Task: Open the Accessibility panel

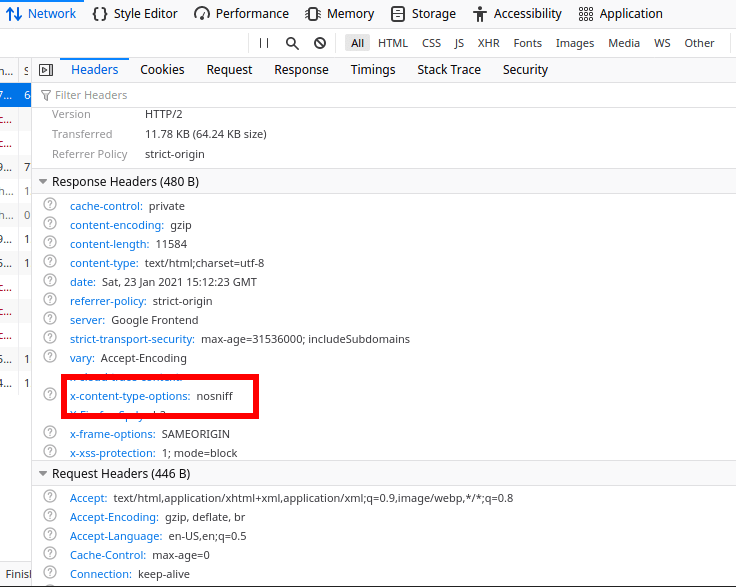Action: coord(517,14)
